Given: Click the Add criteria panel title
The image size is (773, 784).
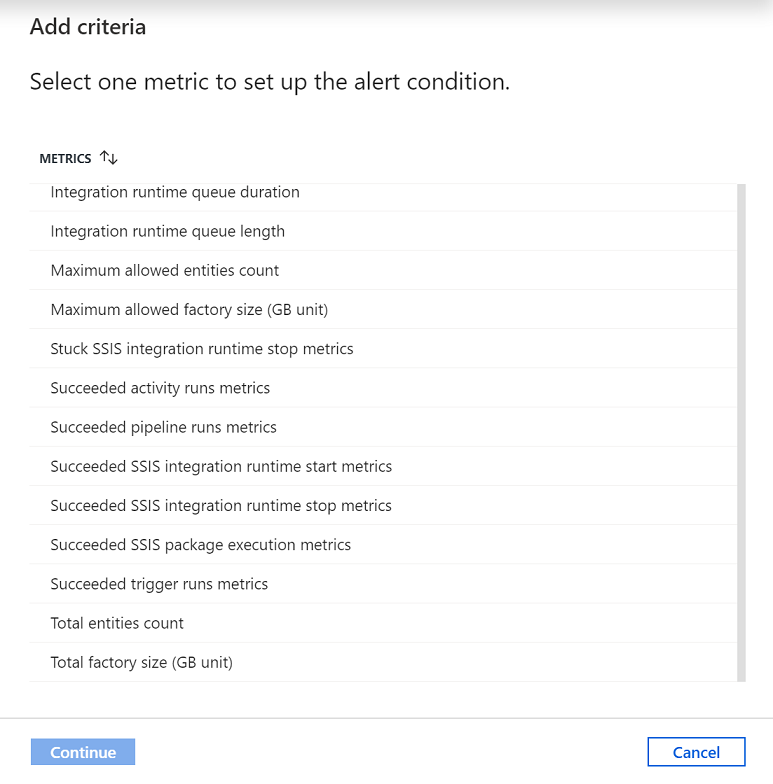Looking at the screenshot, I should click(x=88, y=27).
